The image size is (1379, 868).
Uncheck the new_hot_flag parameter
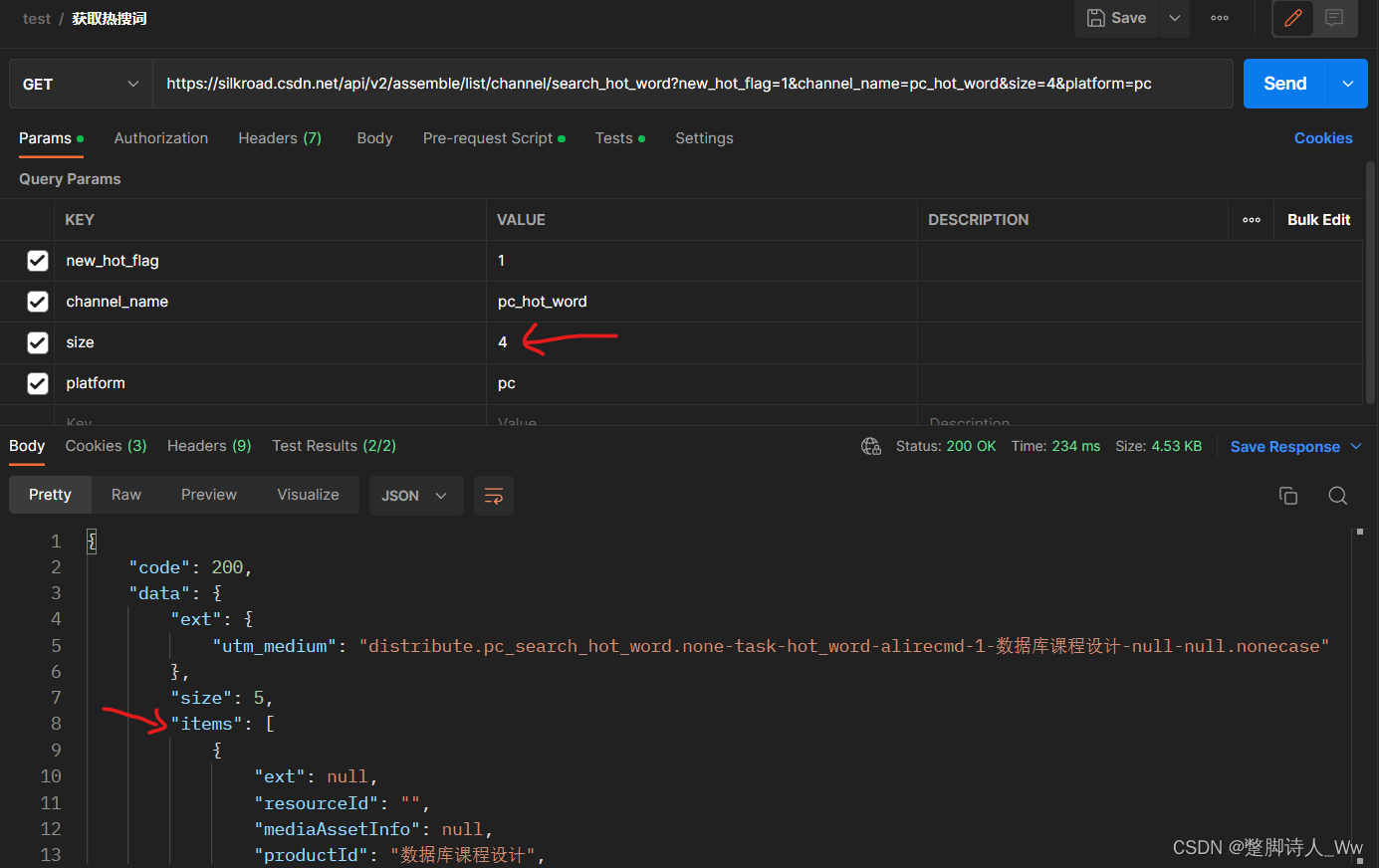[x=38, y=261]
